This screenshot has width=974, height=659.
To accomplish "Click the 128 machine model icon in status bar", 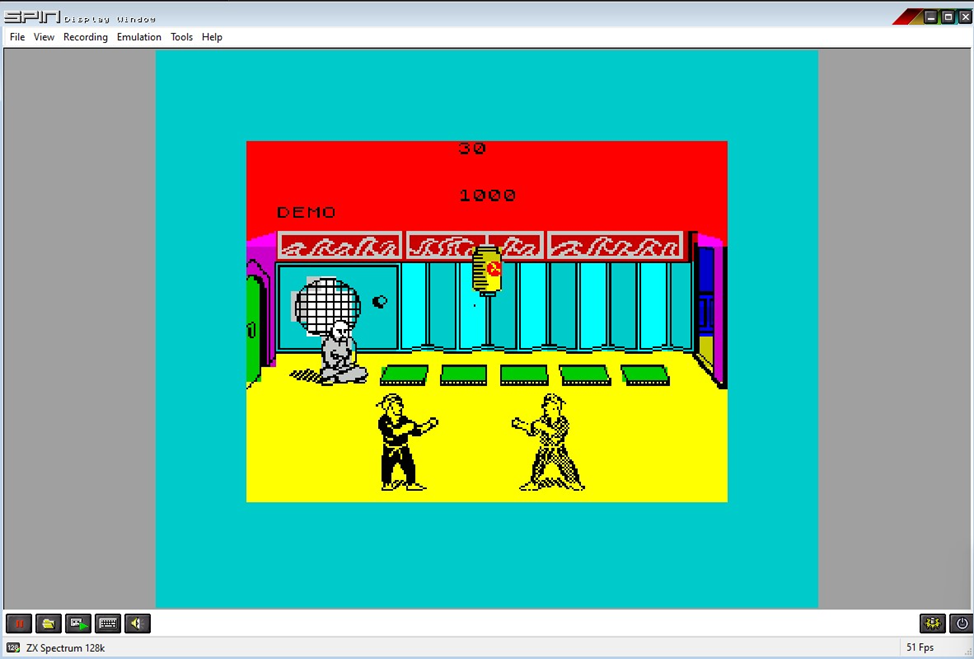I will pyautogui.click(x=13, y=648).
